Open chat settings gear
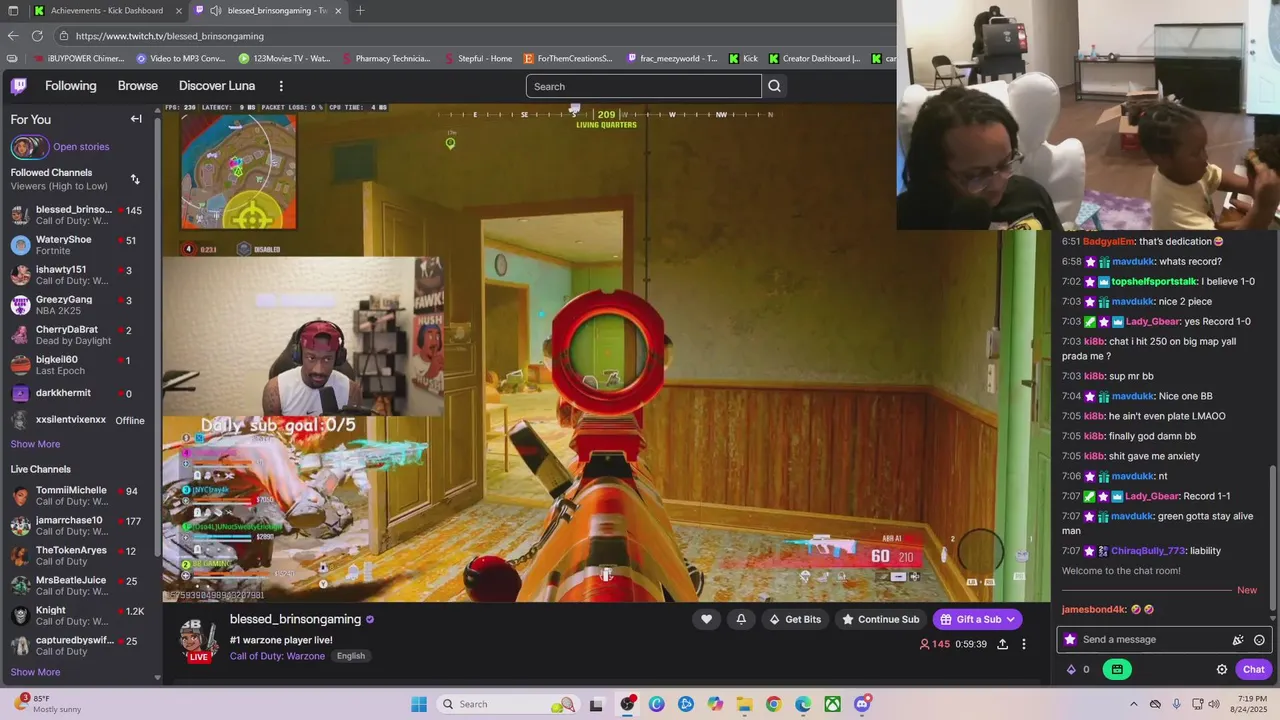 1222,669
